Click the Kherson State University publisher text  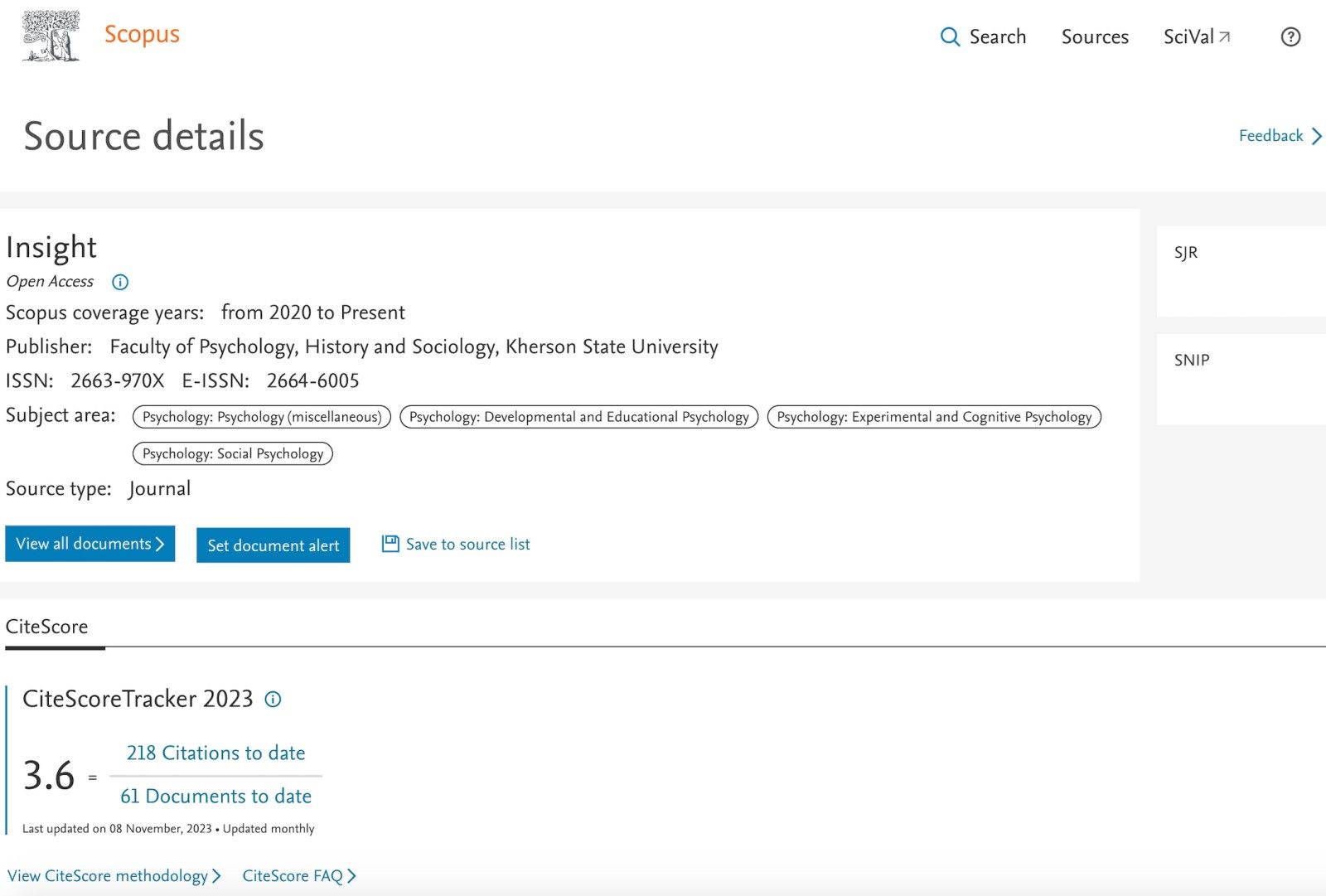[x=612, y=346]
